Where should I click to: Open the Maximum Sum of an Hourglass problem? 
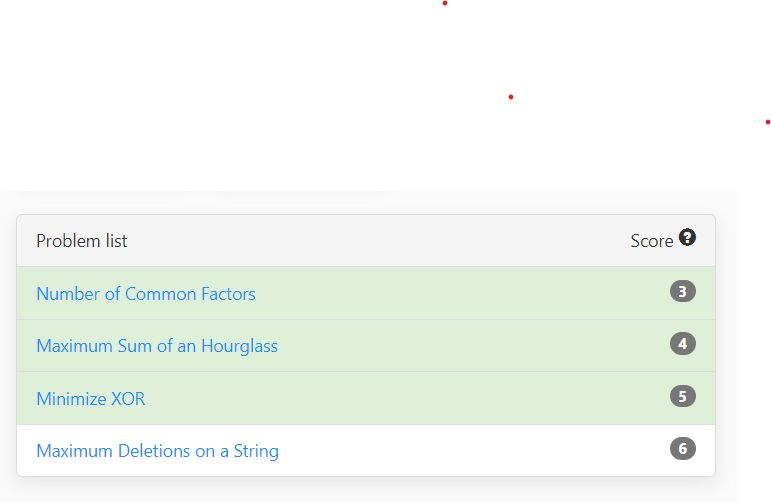[157, 346]
